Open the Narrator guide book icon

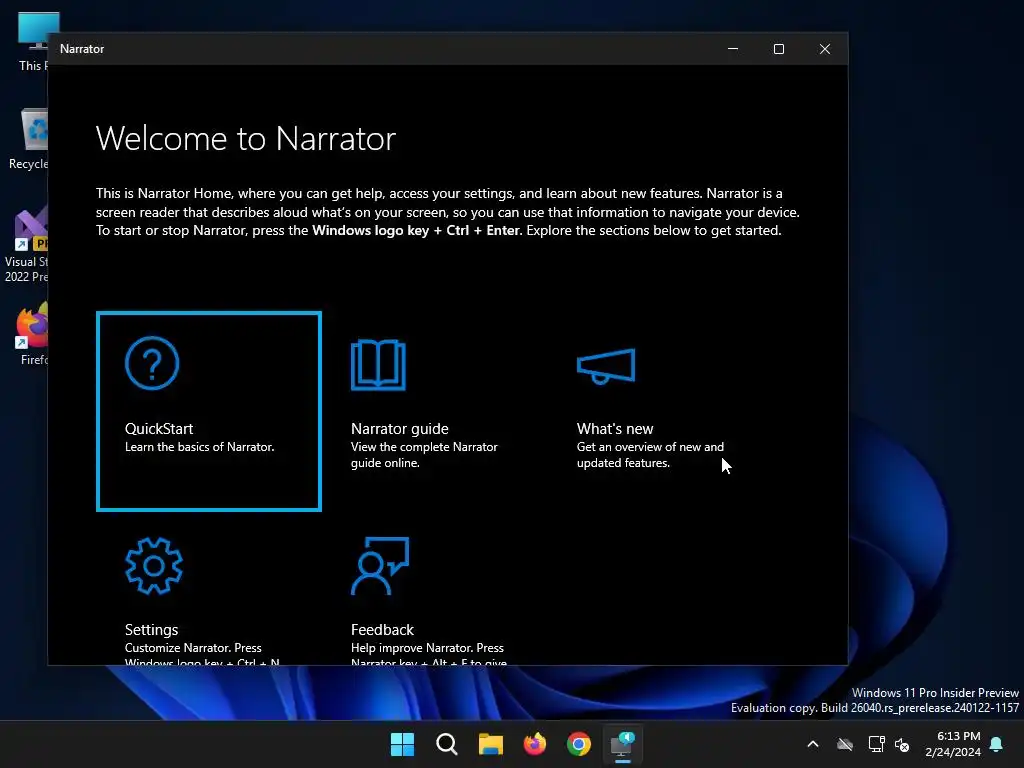click(378, 364)
